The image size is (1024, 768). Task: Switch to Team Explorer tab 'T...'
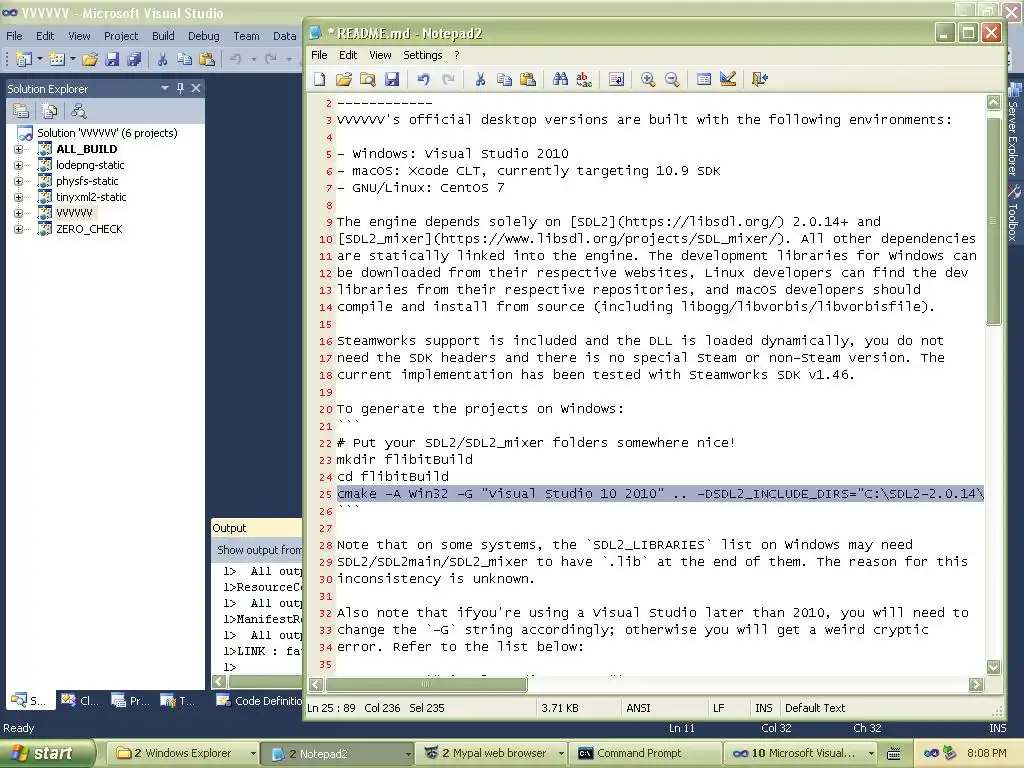178,701
